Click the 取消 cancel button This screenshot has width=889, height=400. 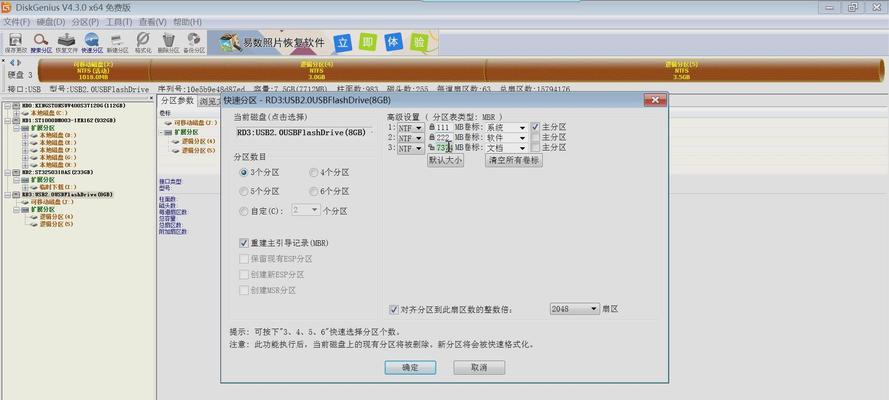coord(479,368)
